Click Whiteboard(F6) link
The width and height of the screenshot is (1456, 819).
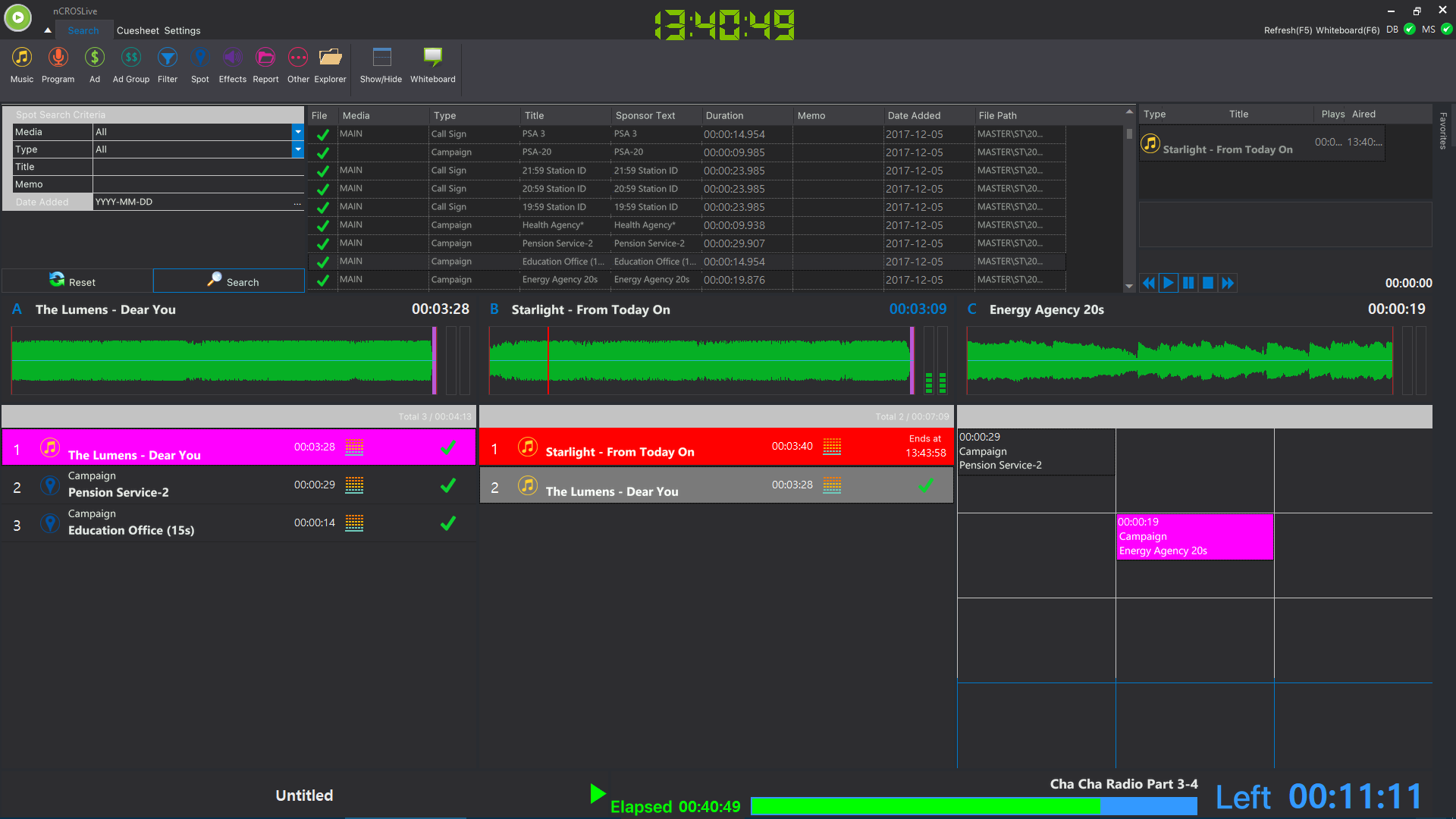point(1348,30)
